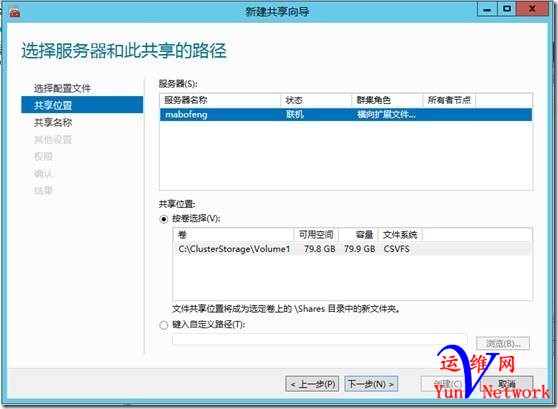558x409 pixels.
Task: Click the 结果 step in sidebar
Action: (43, 190)
